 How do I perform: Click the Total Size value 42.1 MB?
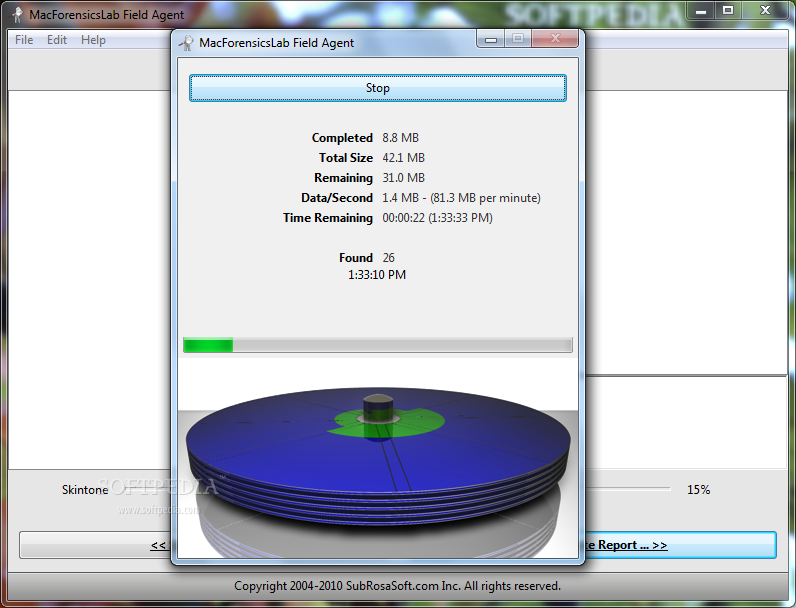[x=404, y=158]
